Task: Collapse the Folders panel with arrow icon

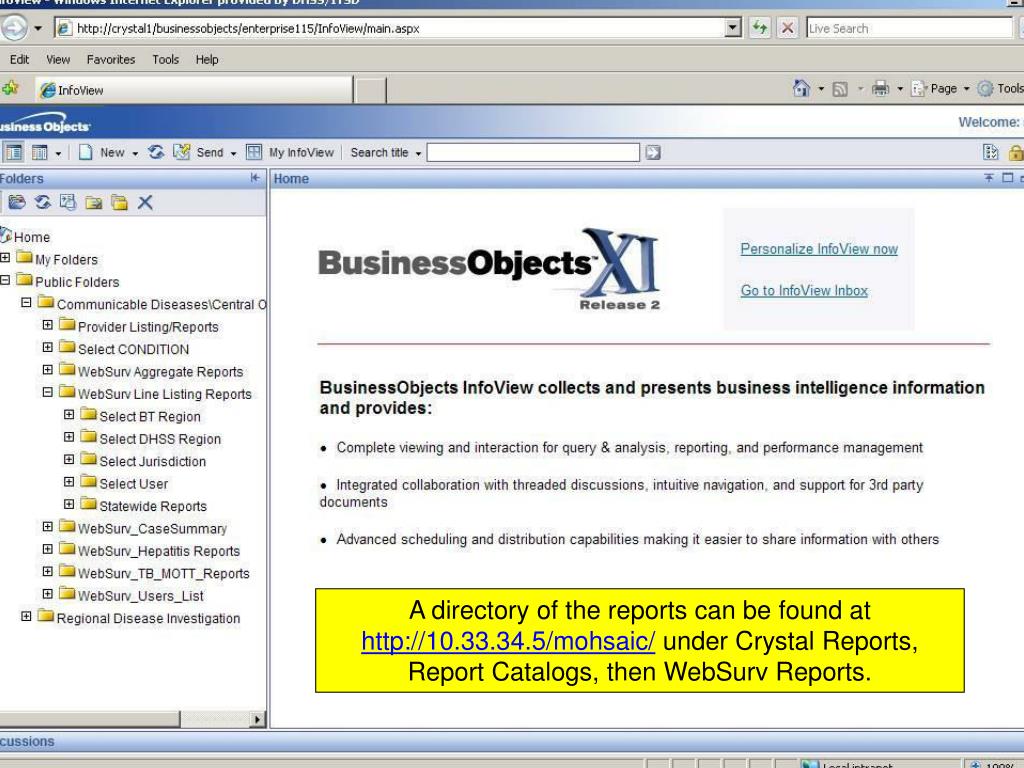Action: click(x=255, y=178)
